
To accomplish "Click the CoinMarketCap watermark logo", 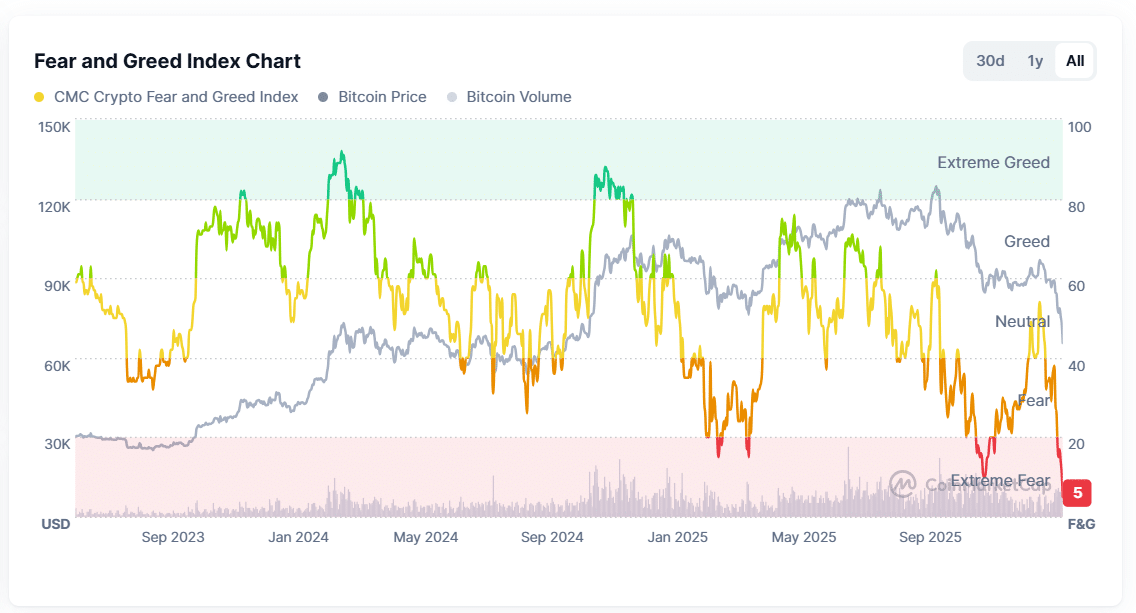I will [x=902, y=483].
